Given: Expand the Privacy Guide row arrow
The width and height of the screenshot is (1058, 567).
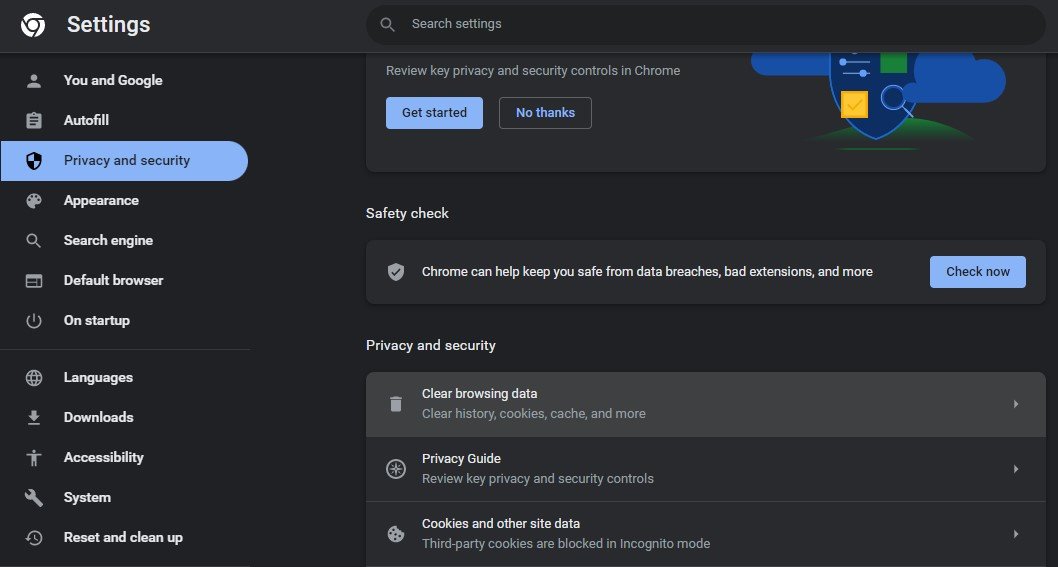Looking at the screenshot, I should pyautogui.click(x=1015, y=469).
